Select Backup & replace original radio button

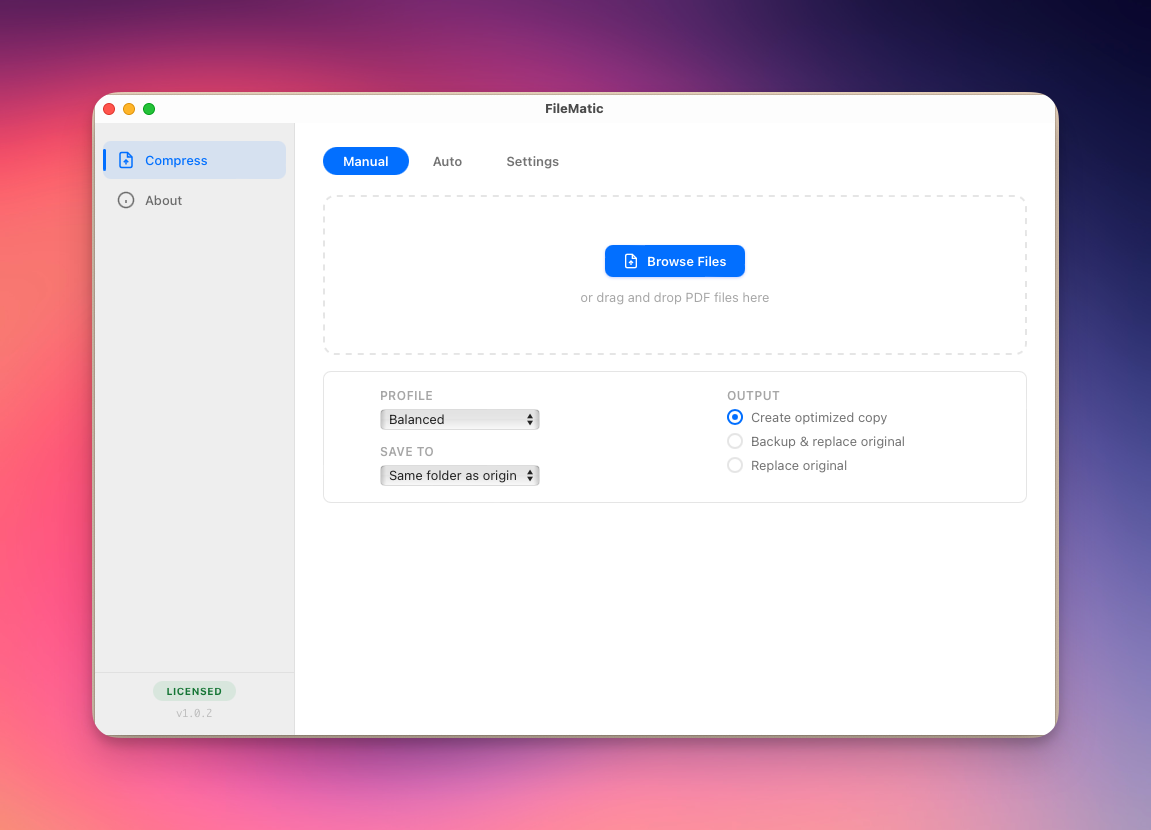pyautogui.click(x=735, y=441)
